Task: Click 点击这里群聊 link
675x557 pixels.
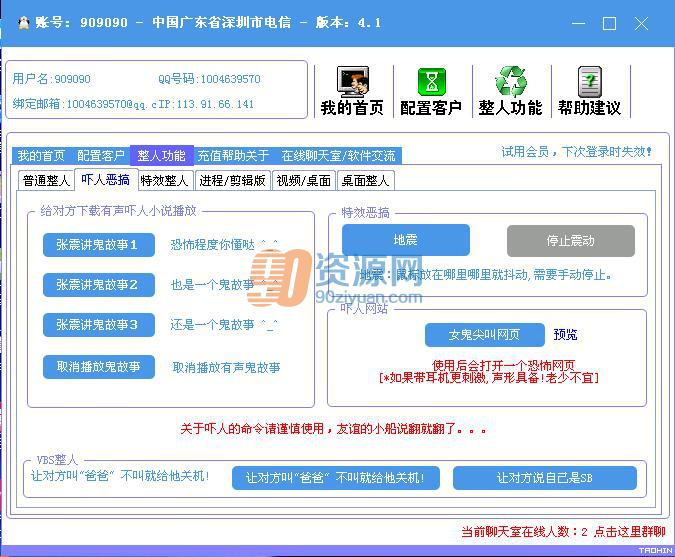Action: (x=629, y=532)
